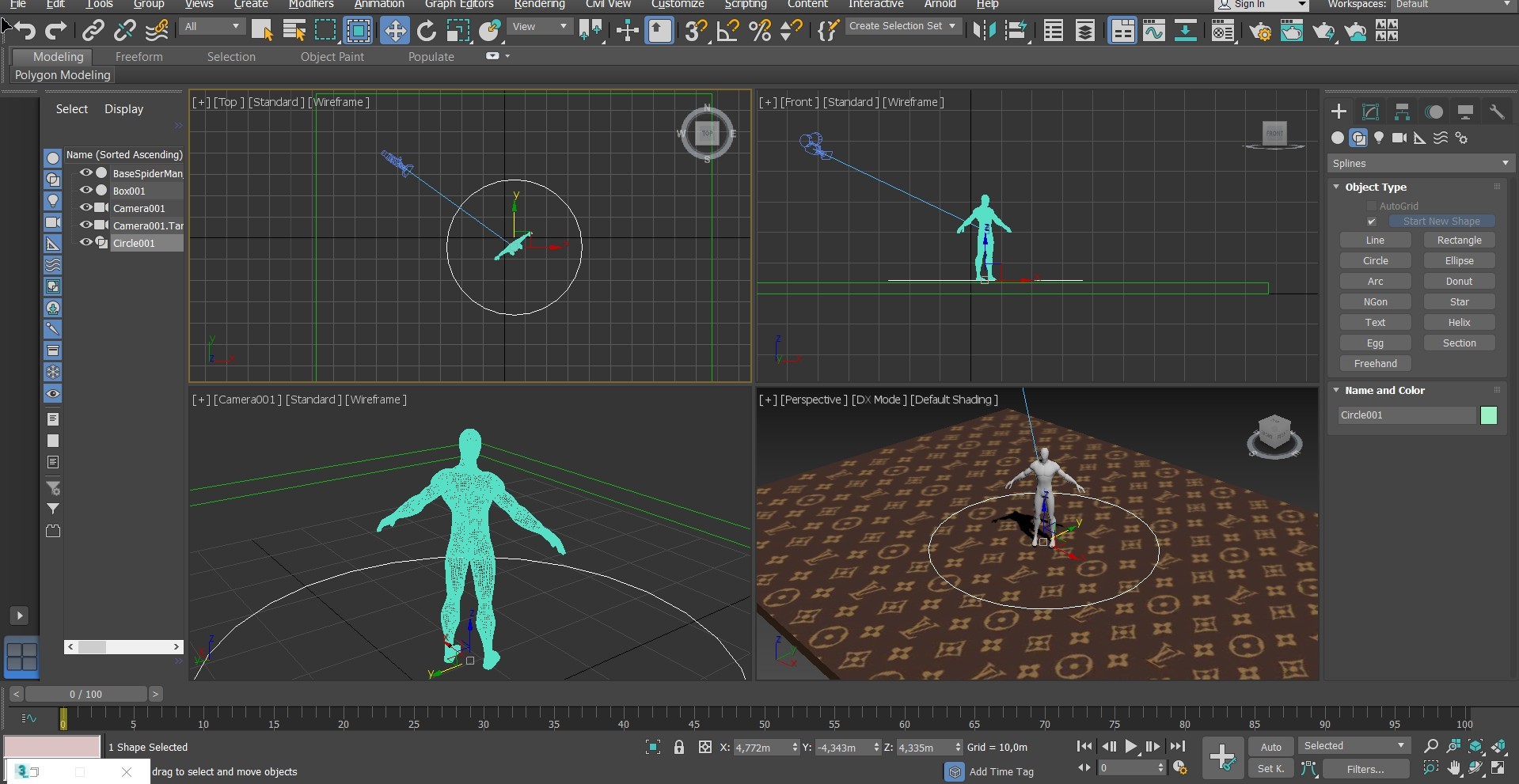Open the Scene Explorer Display menu
This screenshot has width=1519, height=784.
(x=124, y=109)
